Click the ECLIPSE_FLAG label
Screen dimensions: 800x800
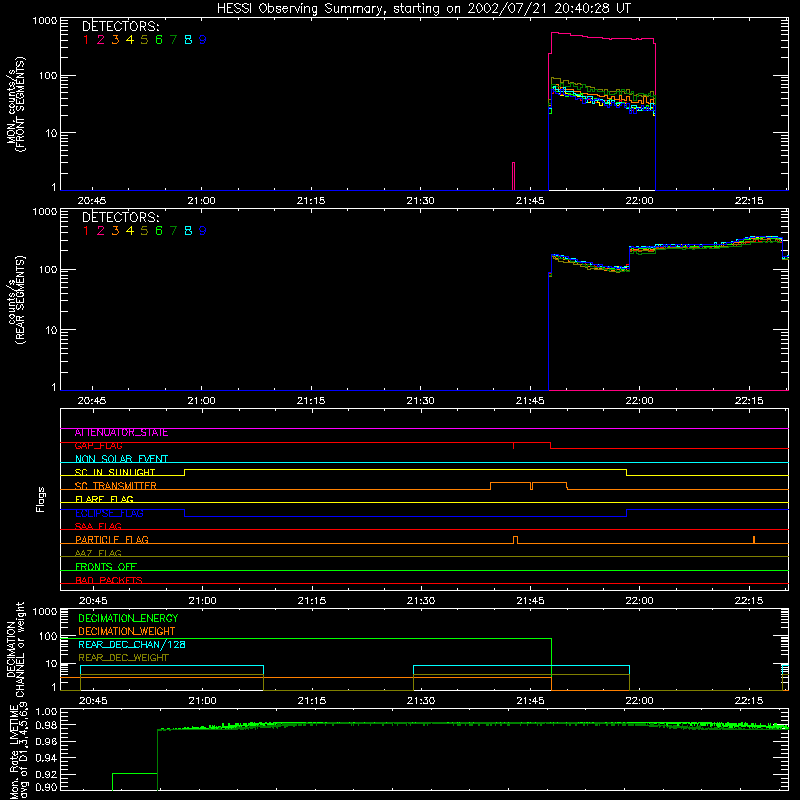(109, 513)
